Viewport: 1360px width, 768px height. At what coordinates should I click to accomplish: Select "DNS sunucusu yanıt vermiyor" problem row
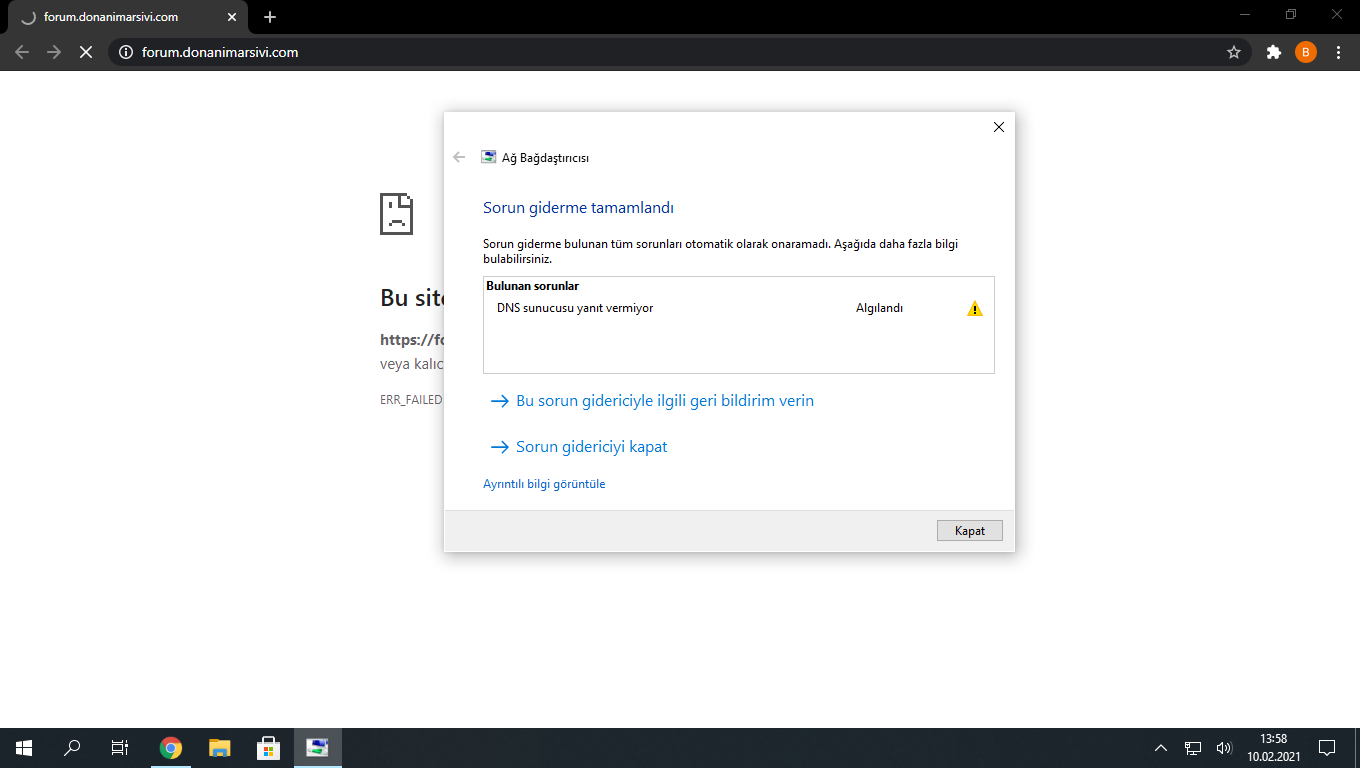pyautogui.click(x=738, y=308)
